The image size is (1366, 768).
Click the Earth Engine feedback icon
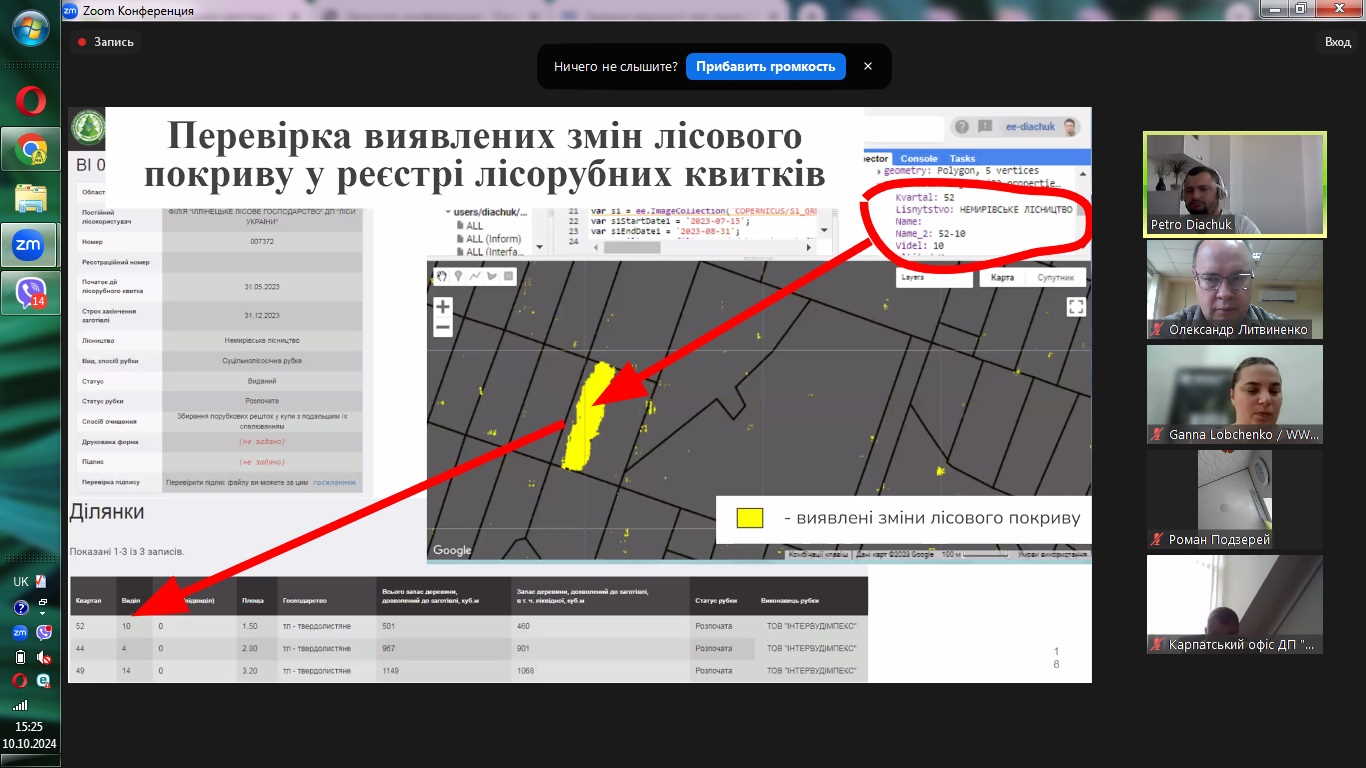tap(986, 127)
